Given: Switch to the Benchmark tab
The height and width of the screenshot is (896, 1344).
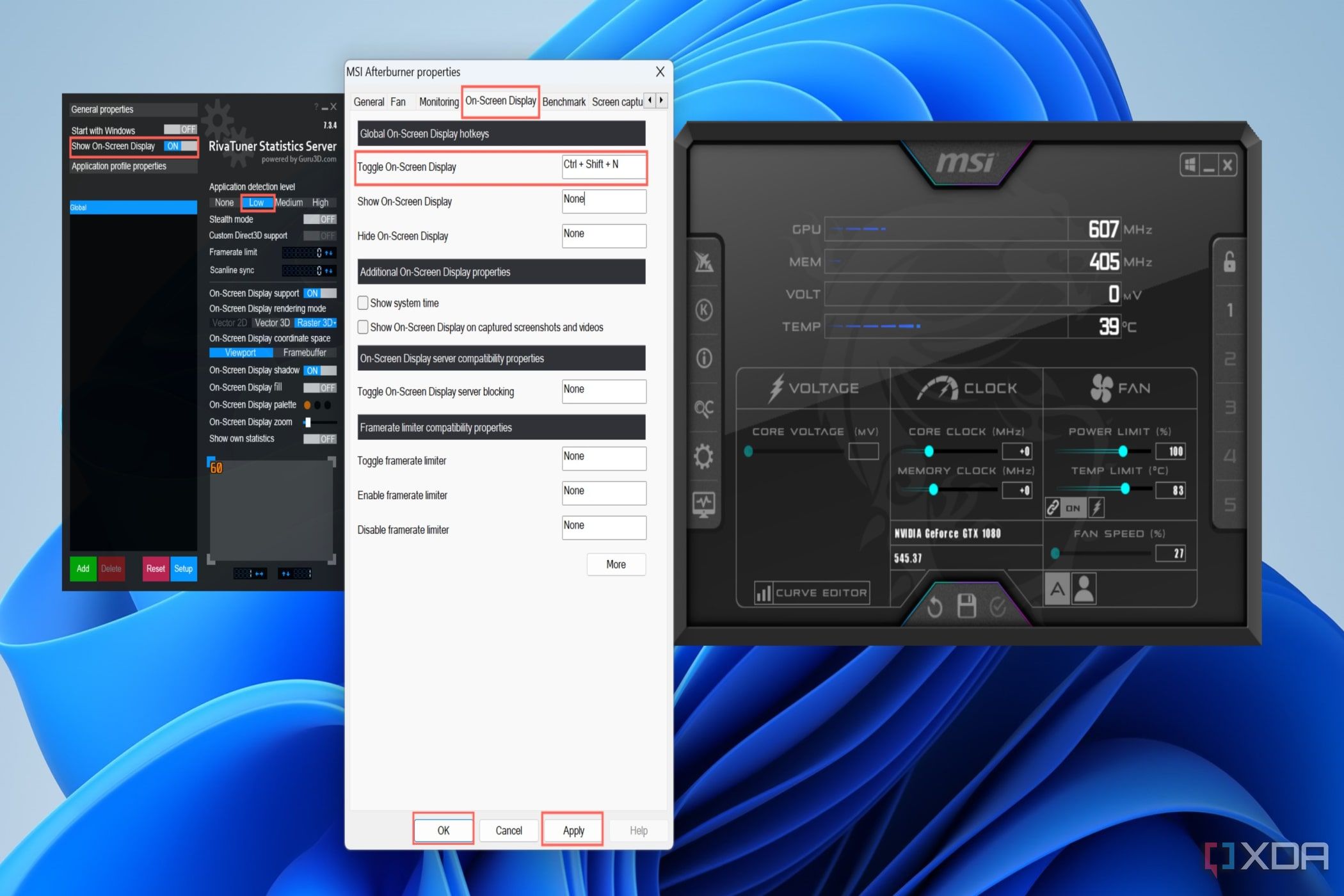Looking at the screenshot, I should 564,102.
